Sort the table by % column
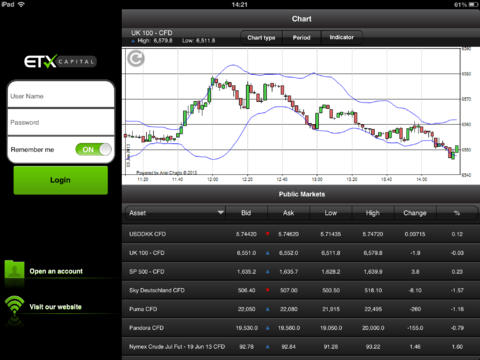Image resolution: width=480 pixels, height=360 pixels. (x=457, y=213)
